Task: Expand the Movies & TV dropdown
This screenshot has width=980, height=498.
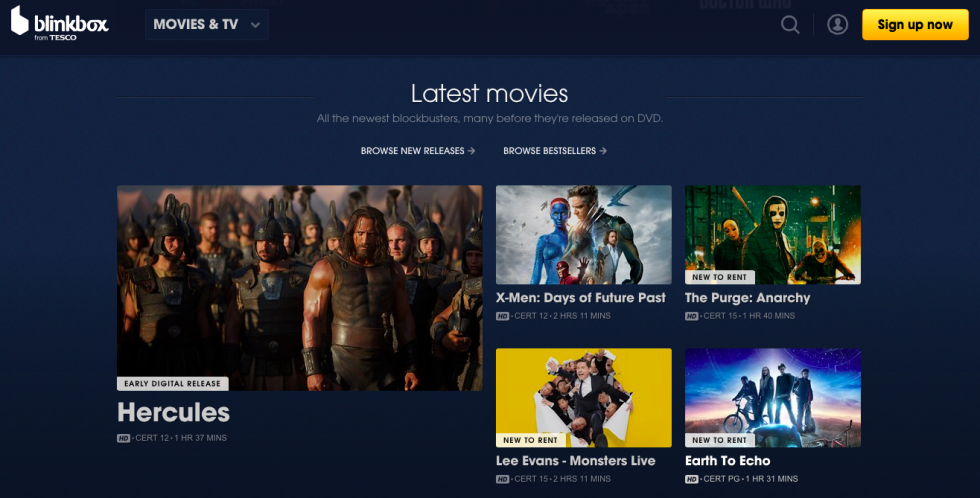Action: click(x=207, y=24)
